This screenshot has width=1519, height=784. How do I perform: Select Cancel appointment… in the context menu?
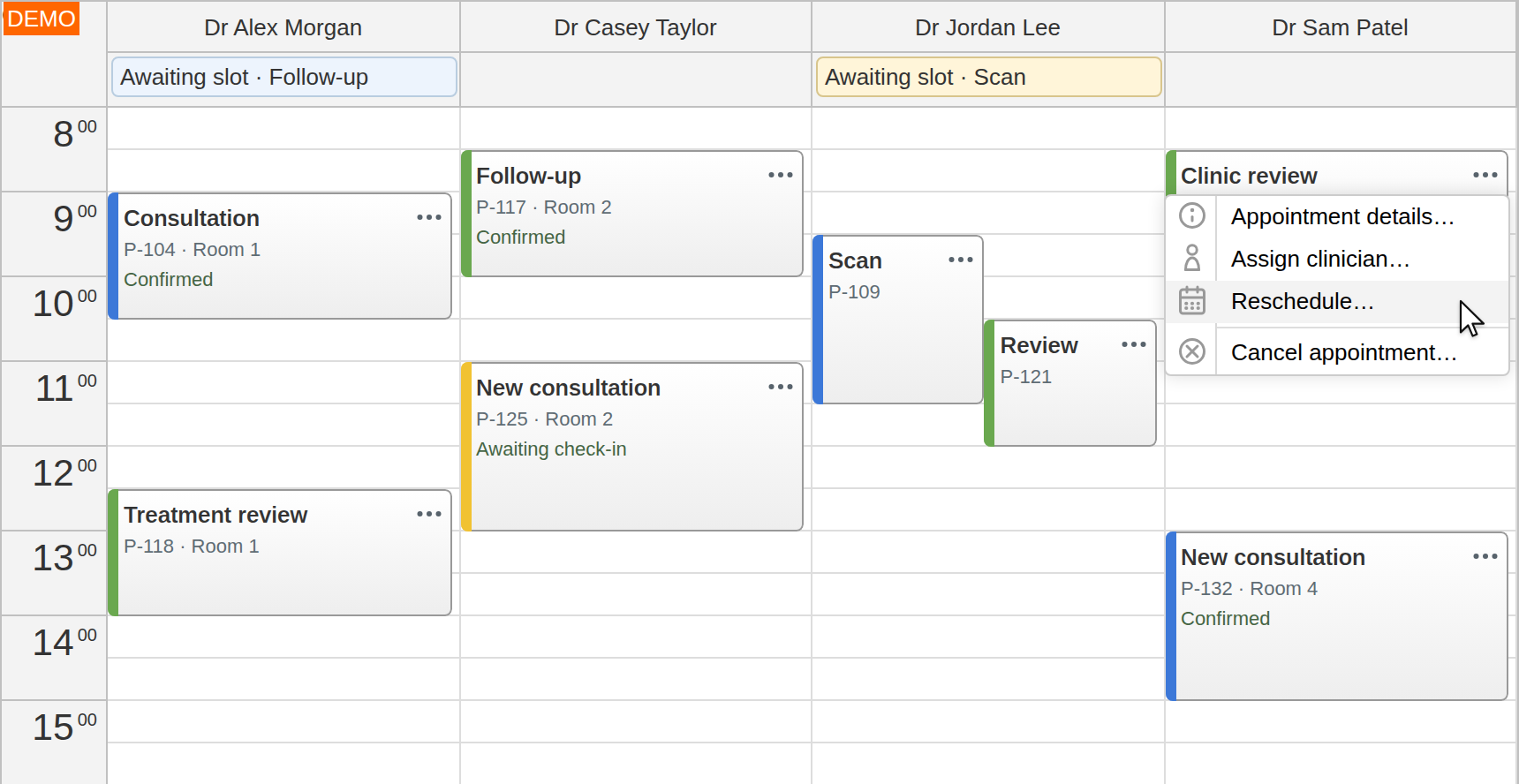click(x=1337, y=352)
